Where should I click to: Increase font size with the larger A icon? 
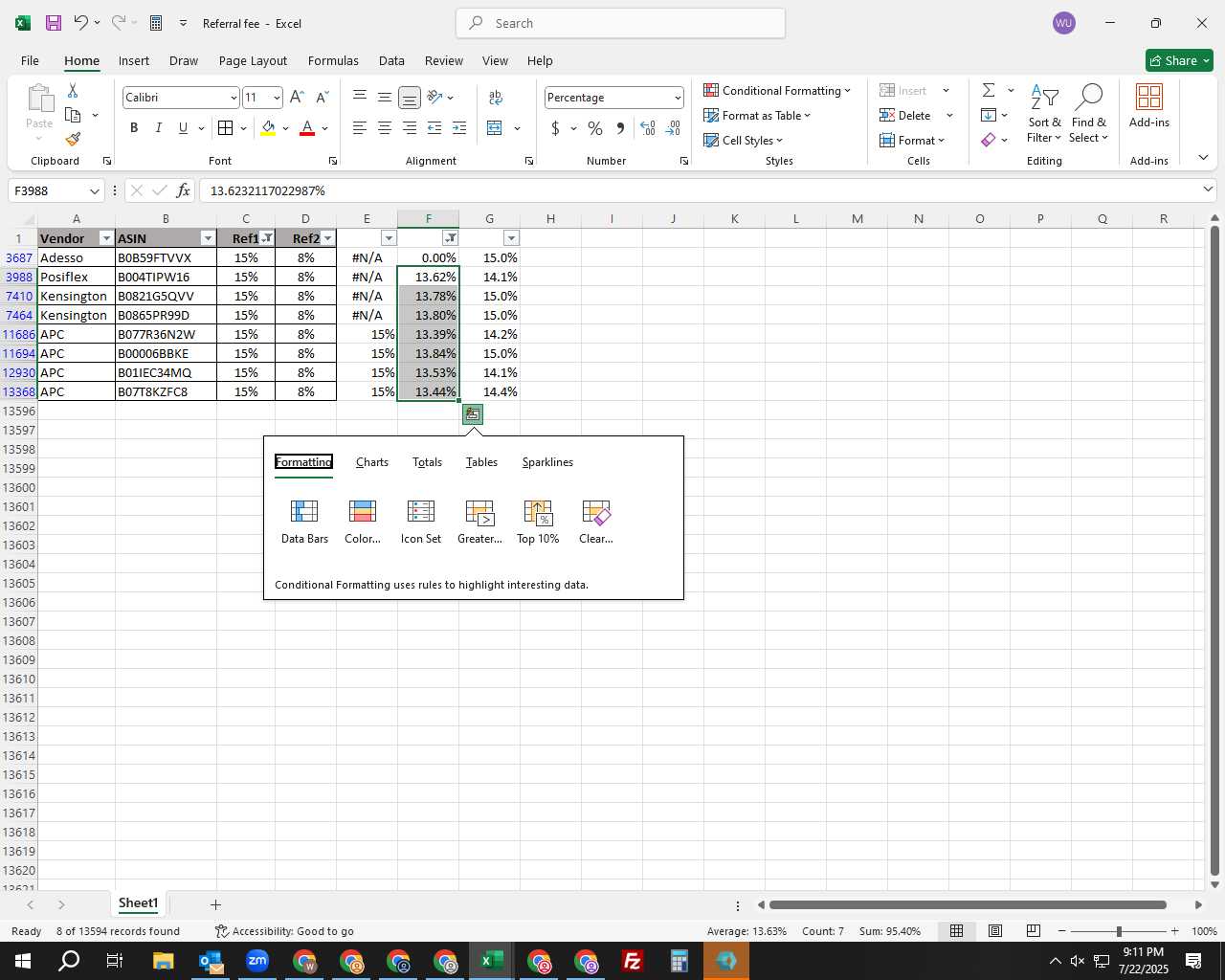coord(297,97)
